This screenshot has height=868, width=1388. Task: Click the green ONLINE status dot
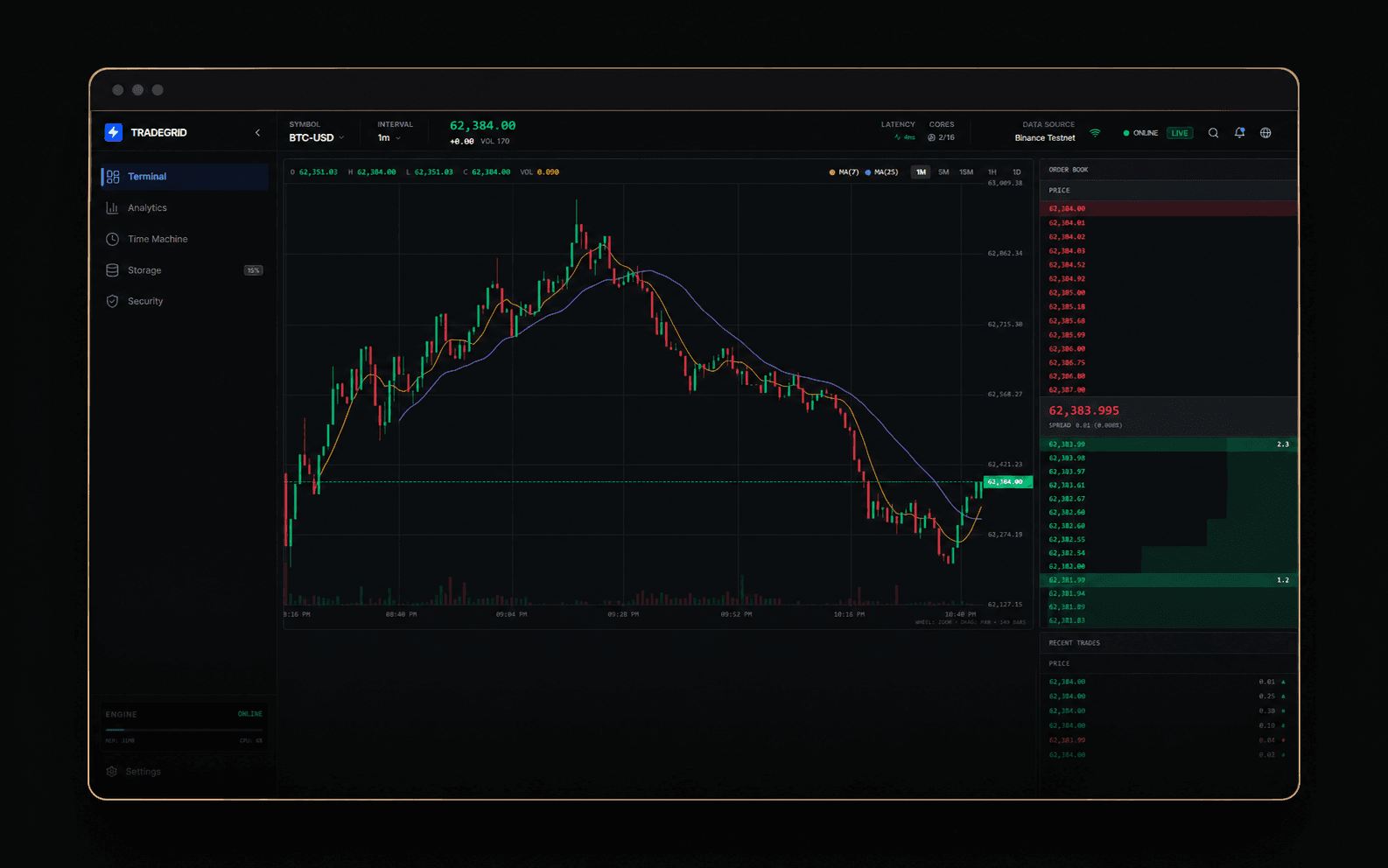point(1126,133)
